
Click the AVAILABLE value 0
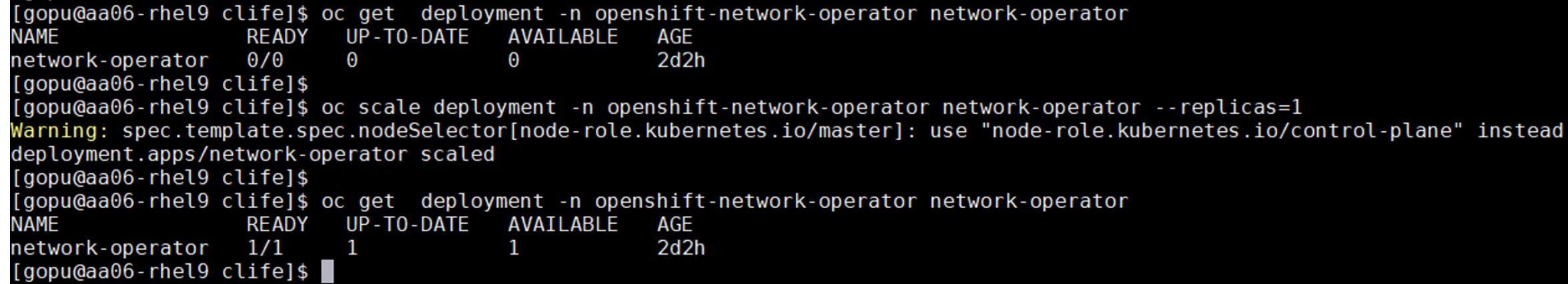point(513,61)
